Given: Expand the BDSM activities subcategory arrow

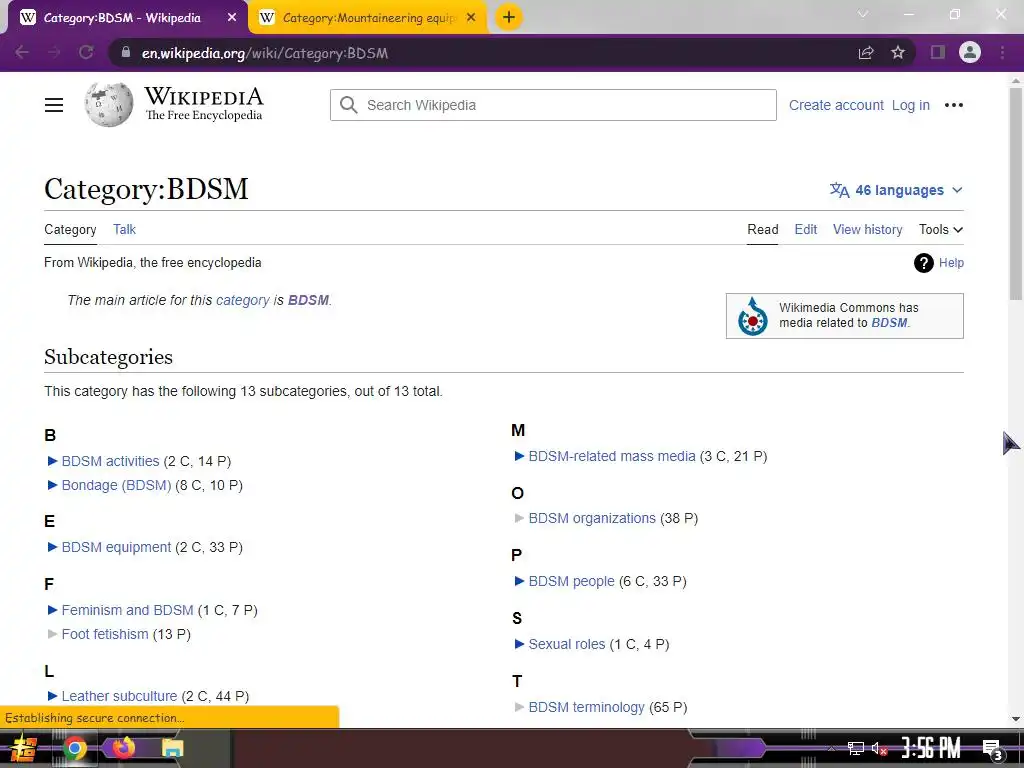Looking at the screenshot, I should 52,461.
